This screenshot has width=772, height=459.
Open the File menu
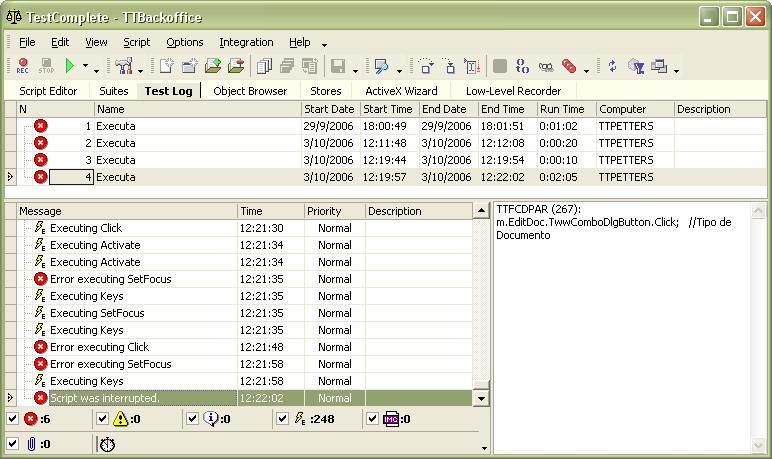coord(27,42)
